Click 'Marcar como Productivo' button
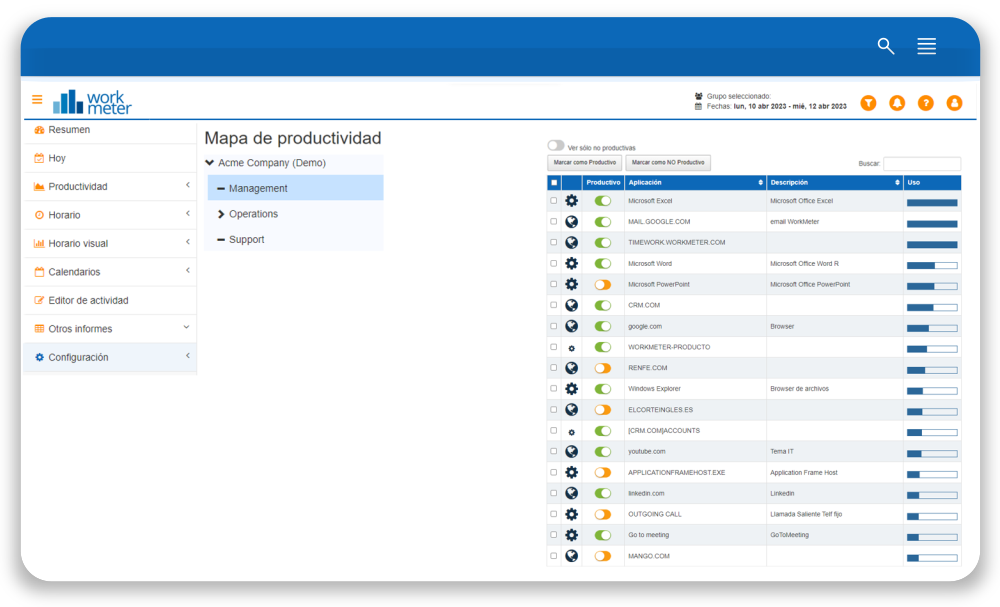1000x607 pixels. (585, 163)
